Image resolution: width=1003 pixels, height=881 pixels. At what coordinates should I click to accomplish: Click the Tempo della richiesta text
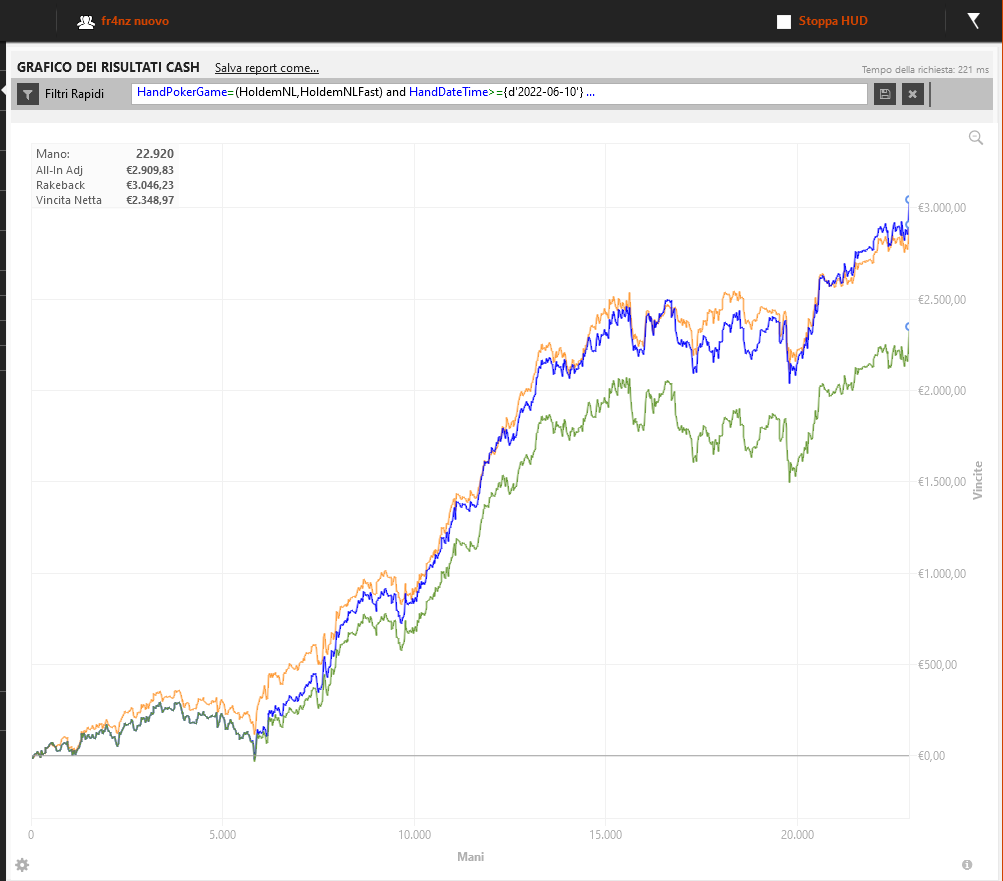click(x=925, y=70)
